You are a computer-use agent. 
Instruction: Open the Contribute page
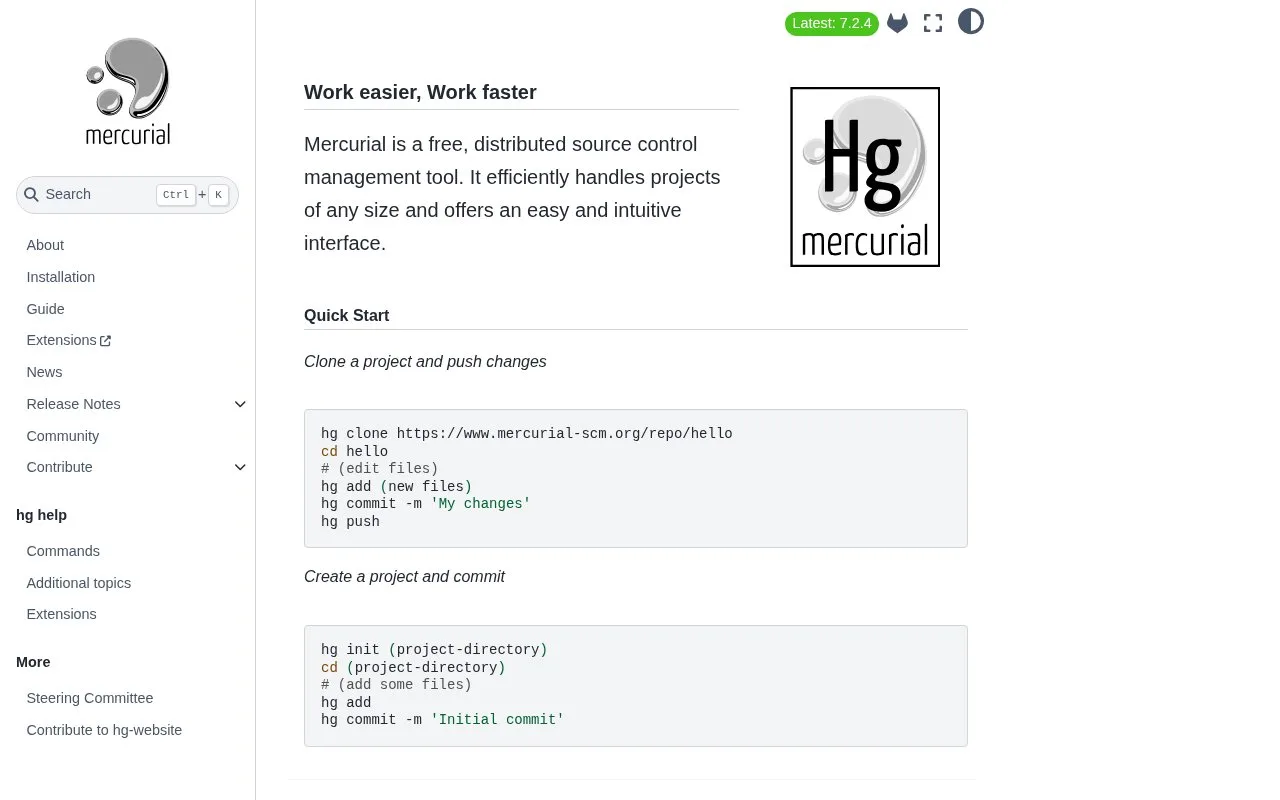coord(59,467)
